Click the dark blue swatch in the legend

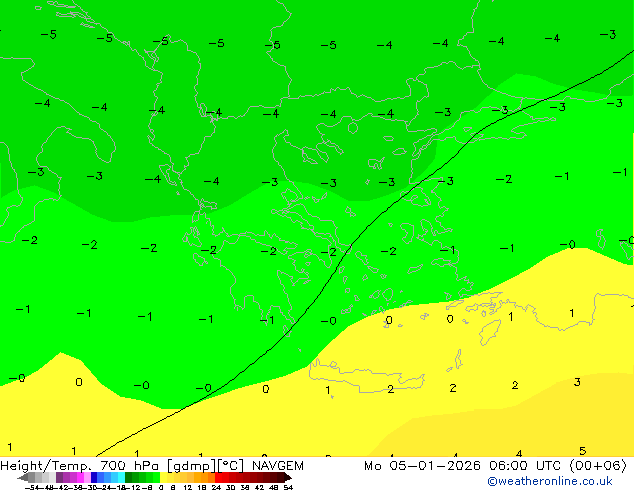(94, 477)
